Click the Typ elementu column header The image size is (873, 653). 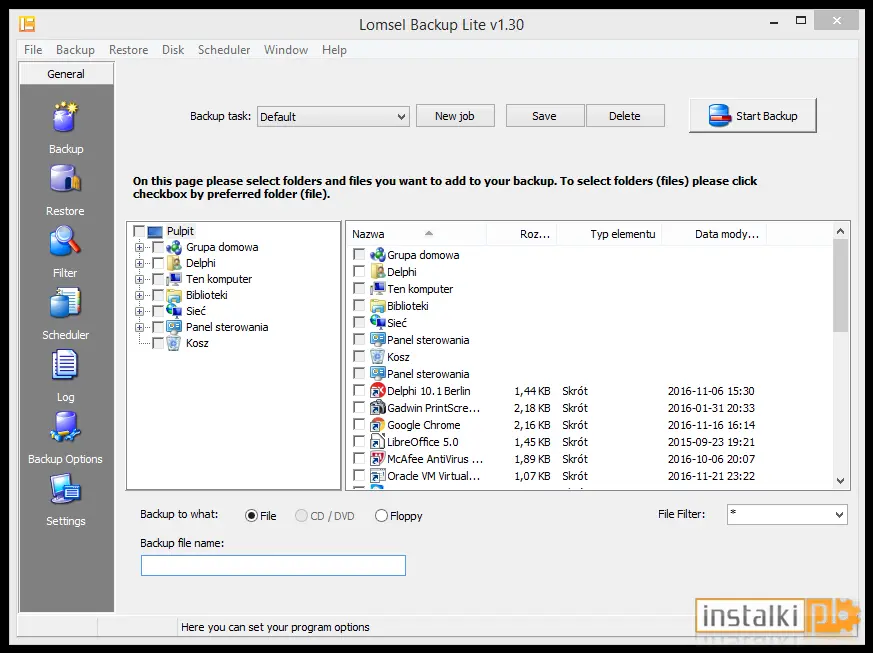click(609, 234)
